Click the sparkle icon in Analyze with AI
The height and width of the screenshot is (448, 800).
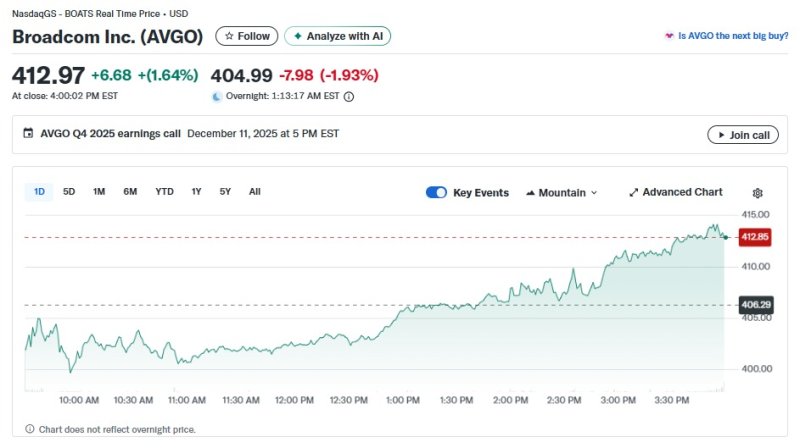[x=297, y=36]
